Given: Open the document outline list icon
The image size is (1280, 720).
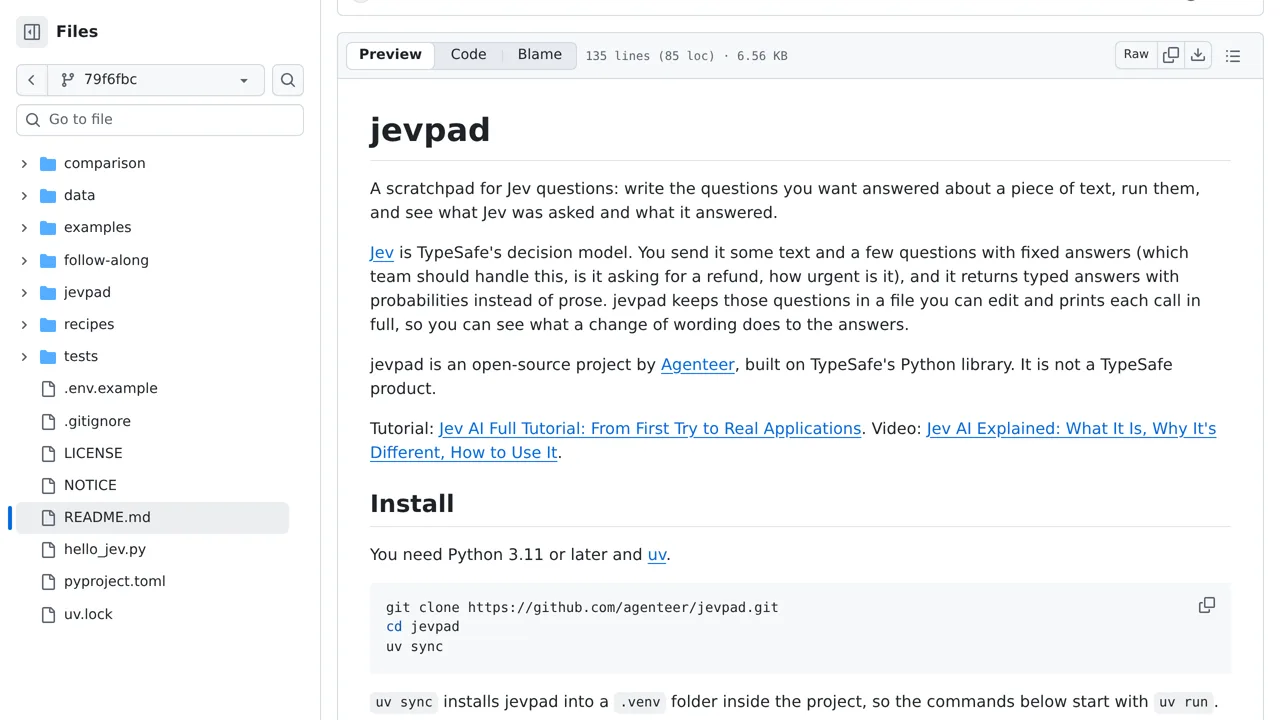Looking at the screenshot, I should coord(1233,56).
